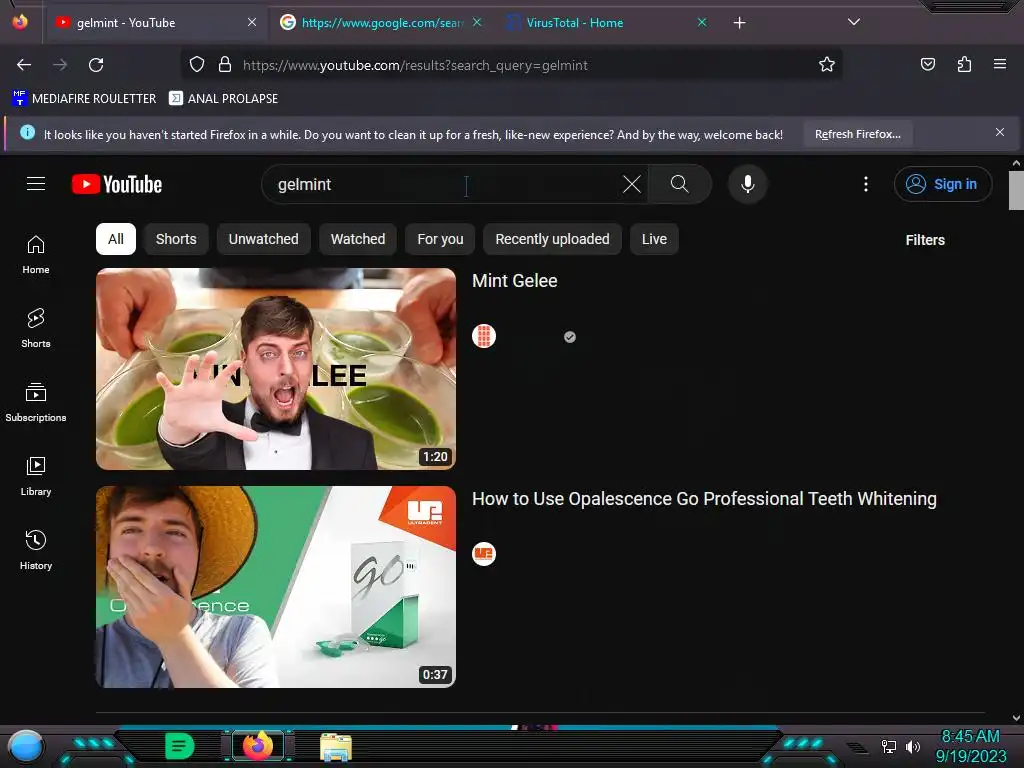Save page to Pocket

coord(928,64)
